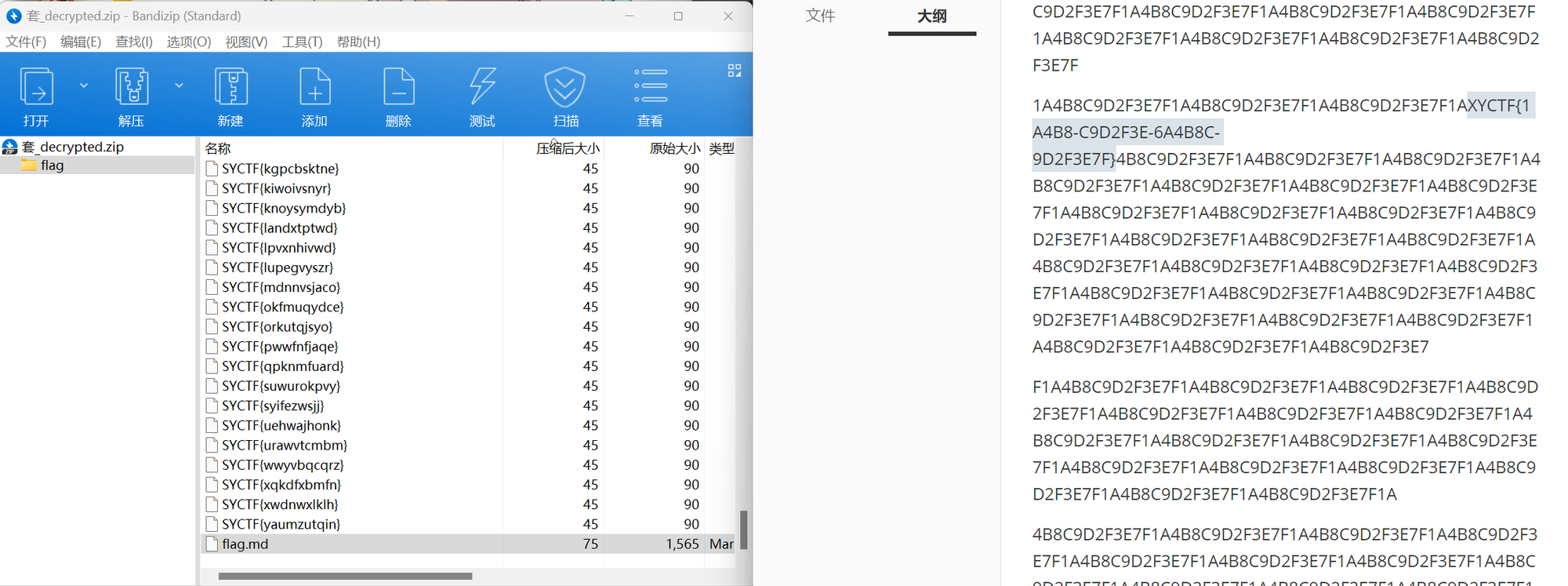Click Bandizip app icon in title bar
Screen dimensions: 1568x586
pyautogui.click(x=13, y=16)
